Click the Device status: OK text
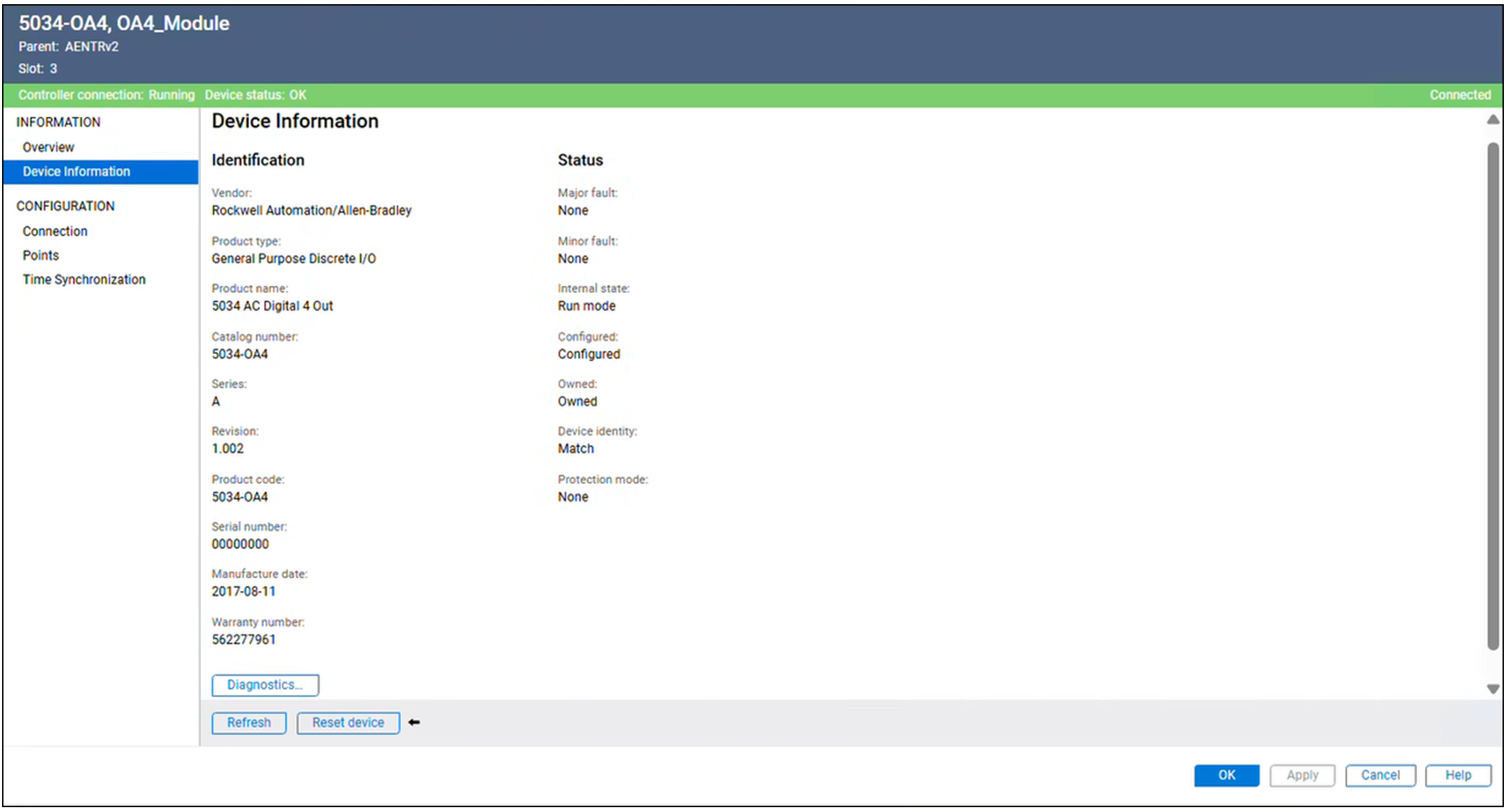The width and height of the screenshot is (1506, 812). [x=255, y=95]
